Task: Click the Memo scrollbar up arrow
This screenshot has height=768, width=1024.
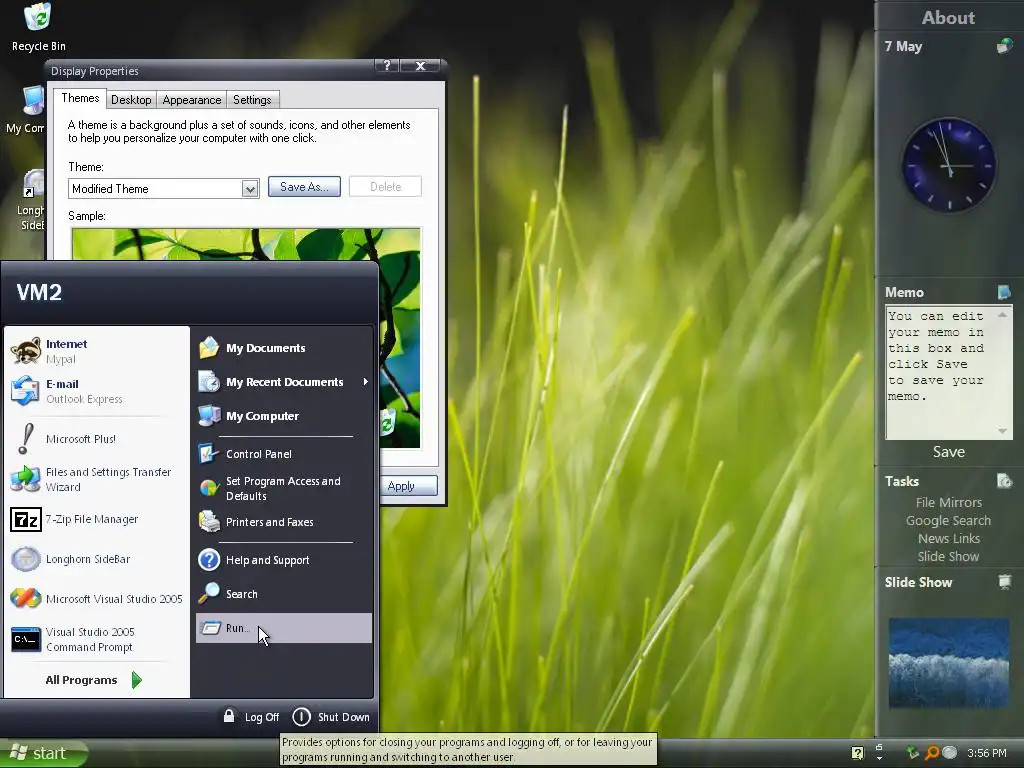Action: tap(1002, 315)
